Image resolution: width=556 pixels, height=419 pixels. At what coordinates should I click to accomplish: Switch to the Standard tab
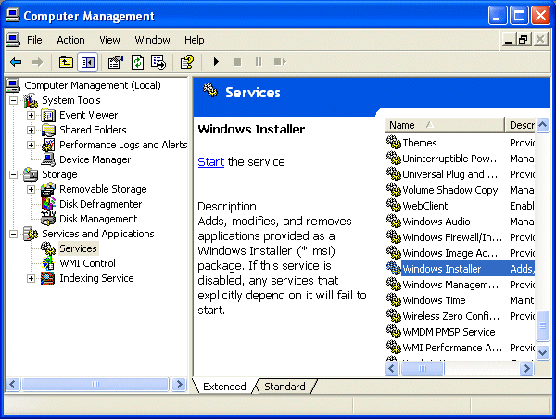285,386
